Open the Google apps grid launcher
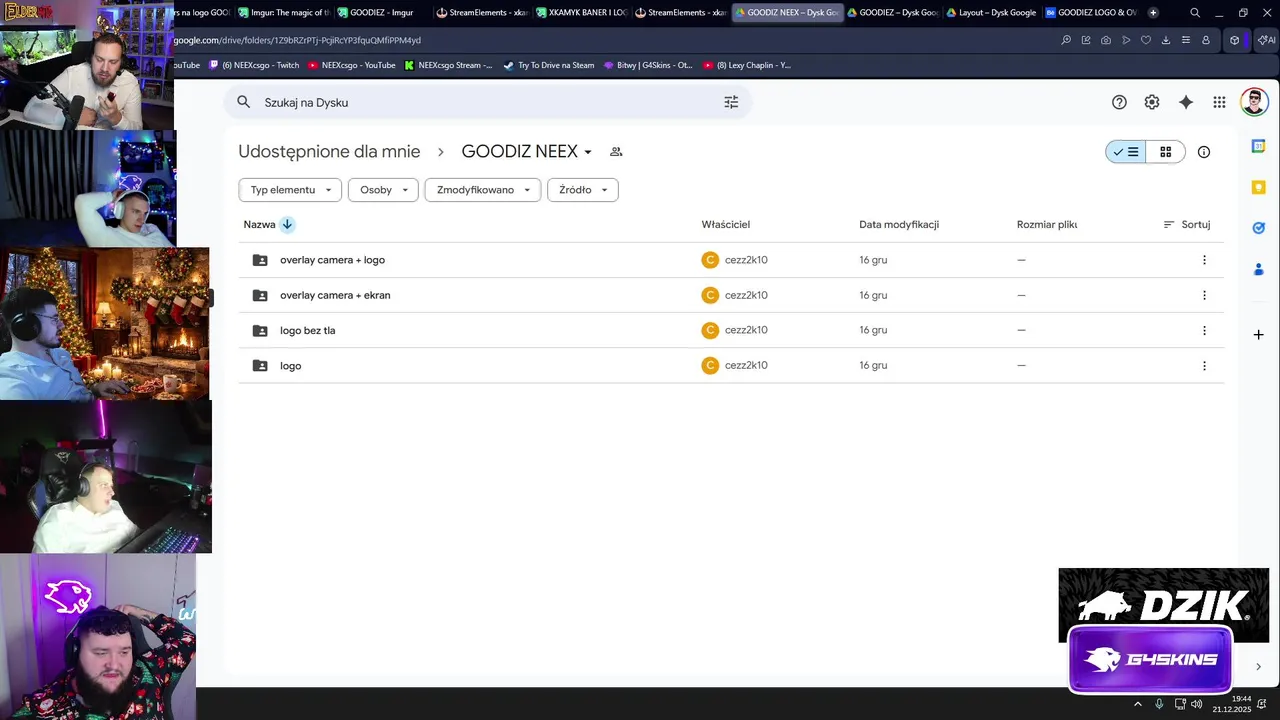Screen dimensions: 1280x720 [1219, 102]
